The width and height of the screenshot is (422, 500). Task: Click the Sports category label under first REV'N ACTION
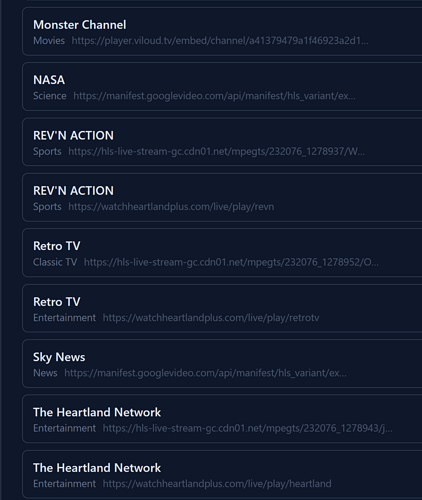[47, 151]
